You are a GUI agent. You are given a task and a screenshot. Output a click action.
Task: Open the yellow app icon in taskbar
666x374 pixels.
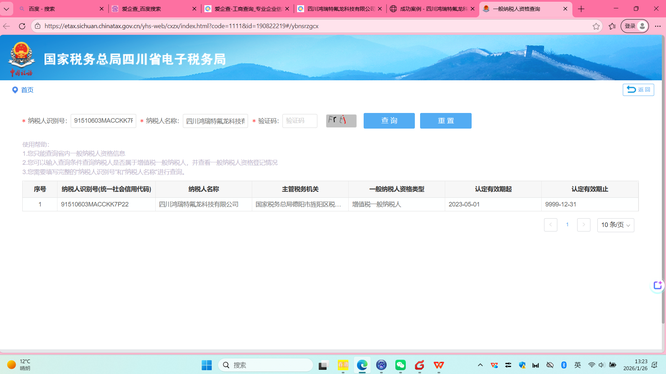[x=343, y=365]
